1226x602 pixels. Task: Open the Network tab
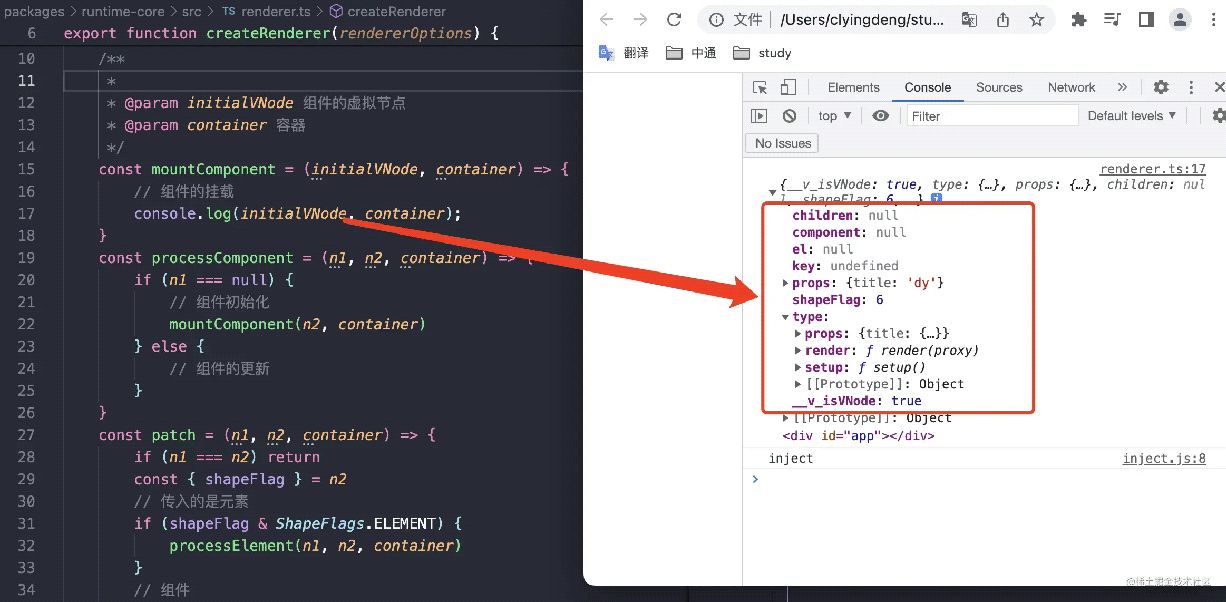click(1071, 87)
